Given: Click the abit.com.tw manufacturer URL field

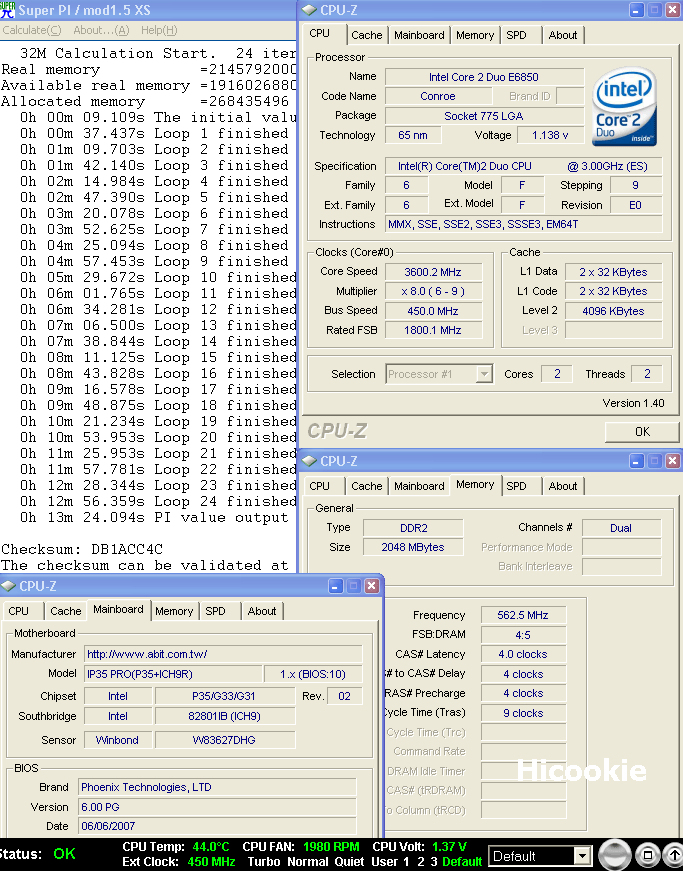Looking at the screenshot, I should pyautogui.click(x=223, y=654).
